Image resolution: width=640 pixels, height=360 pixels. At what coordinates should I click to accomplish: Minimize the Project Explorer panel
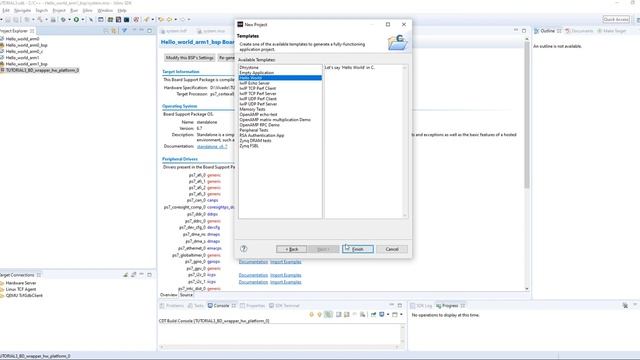click(142, 30)
